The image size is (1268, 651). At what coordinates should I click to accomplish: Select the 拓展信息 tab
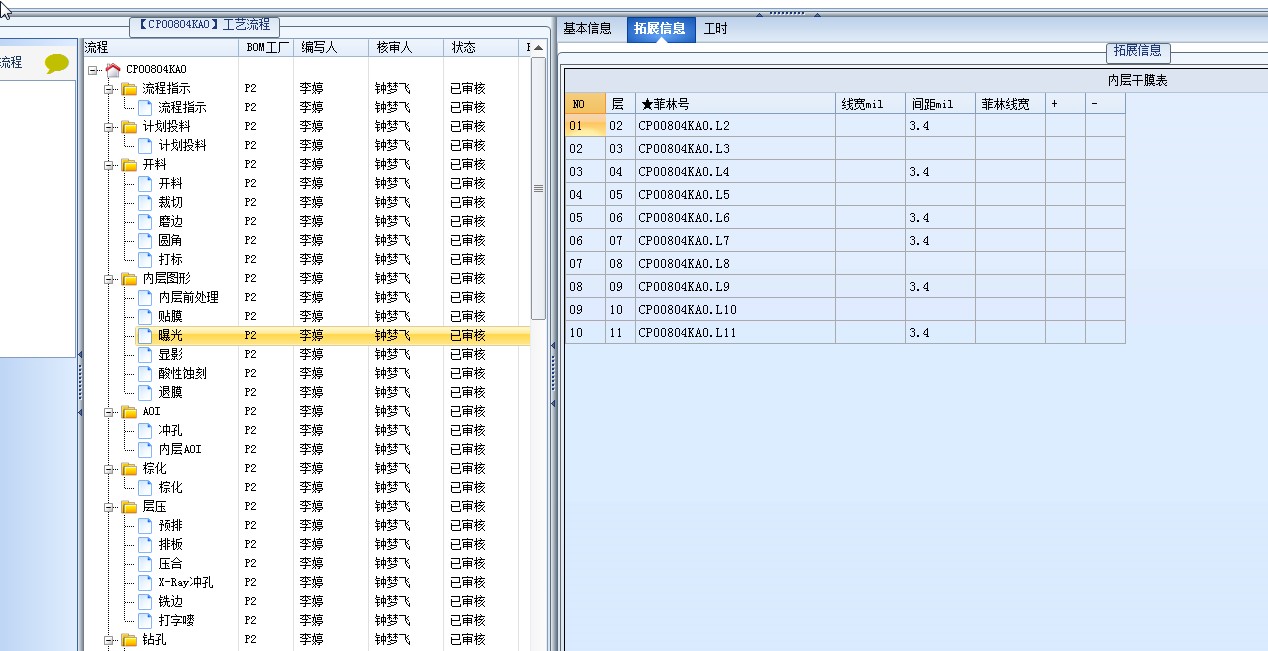(x=661, y=29)
